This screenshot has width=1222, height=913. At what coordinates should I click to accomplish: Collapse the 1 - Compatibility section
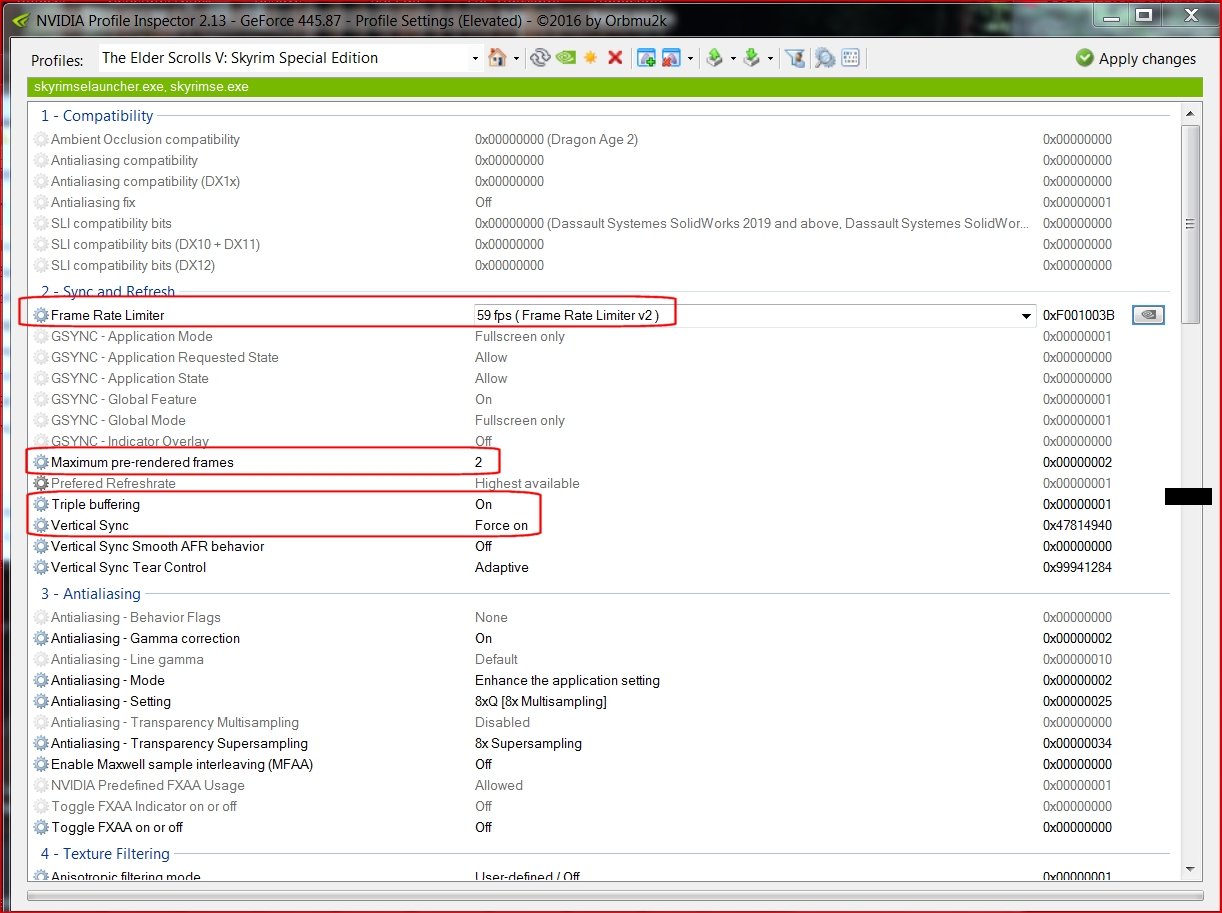(x=97, y=116)
